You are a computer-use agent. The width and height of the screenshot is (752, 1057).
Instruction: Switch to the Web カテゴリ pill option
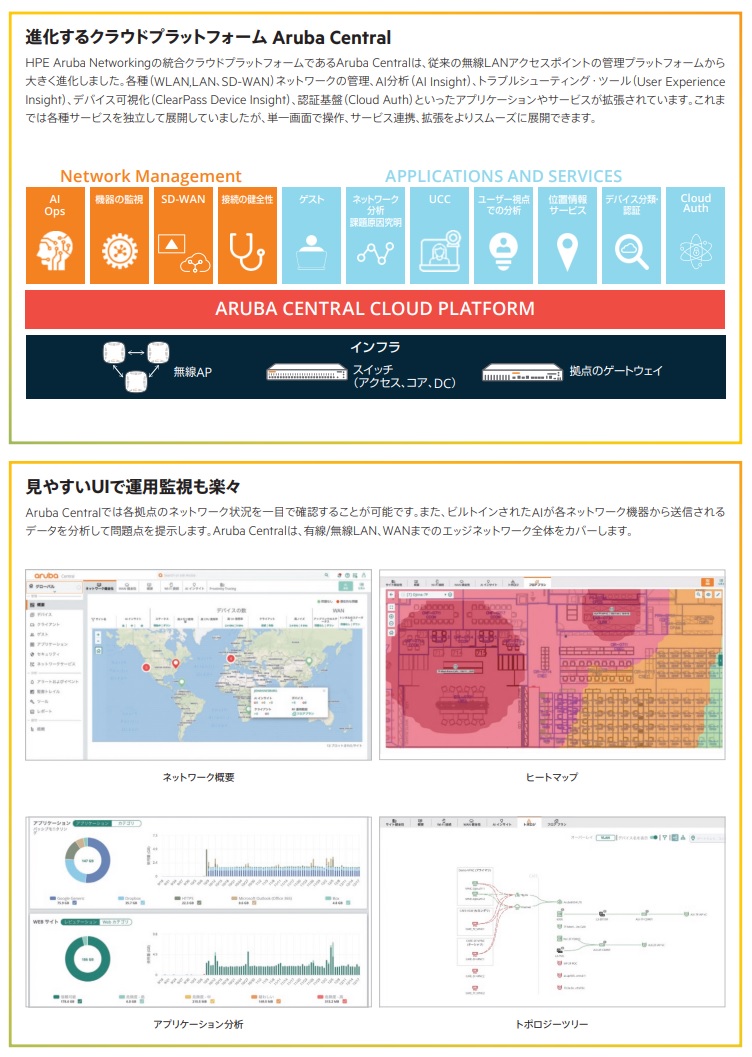pos(115,922)
